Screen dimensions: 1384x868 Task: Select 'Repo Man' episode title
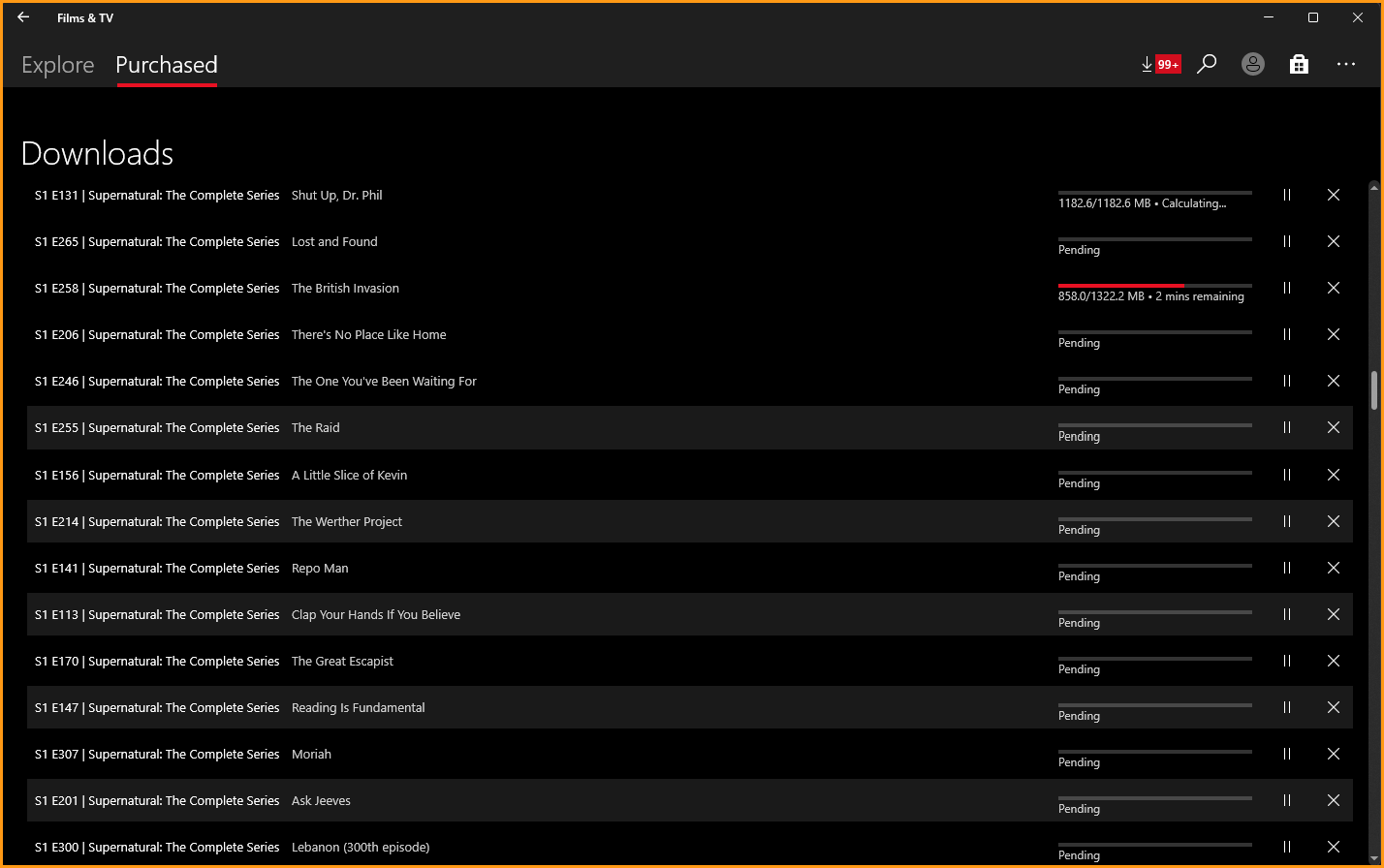(320, 568)
